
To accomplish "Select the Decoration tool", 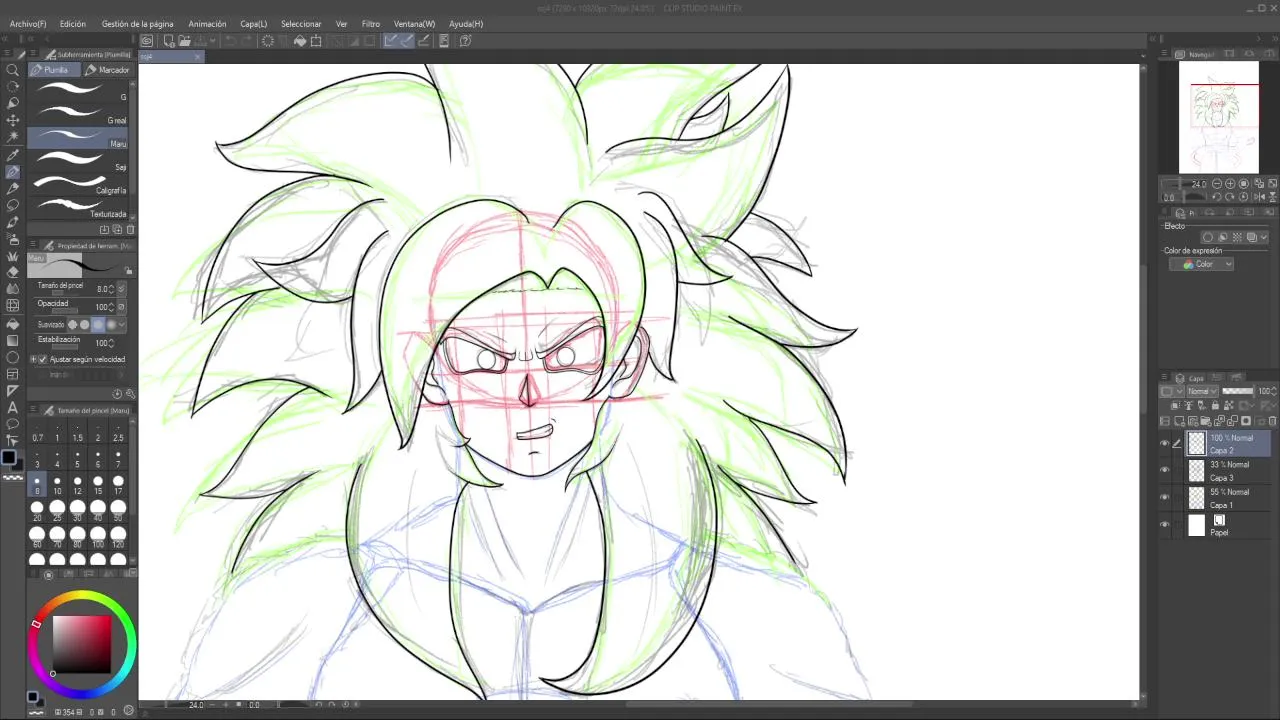I will pos(13,255).
